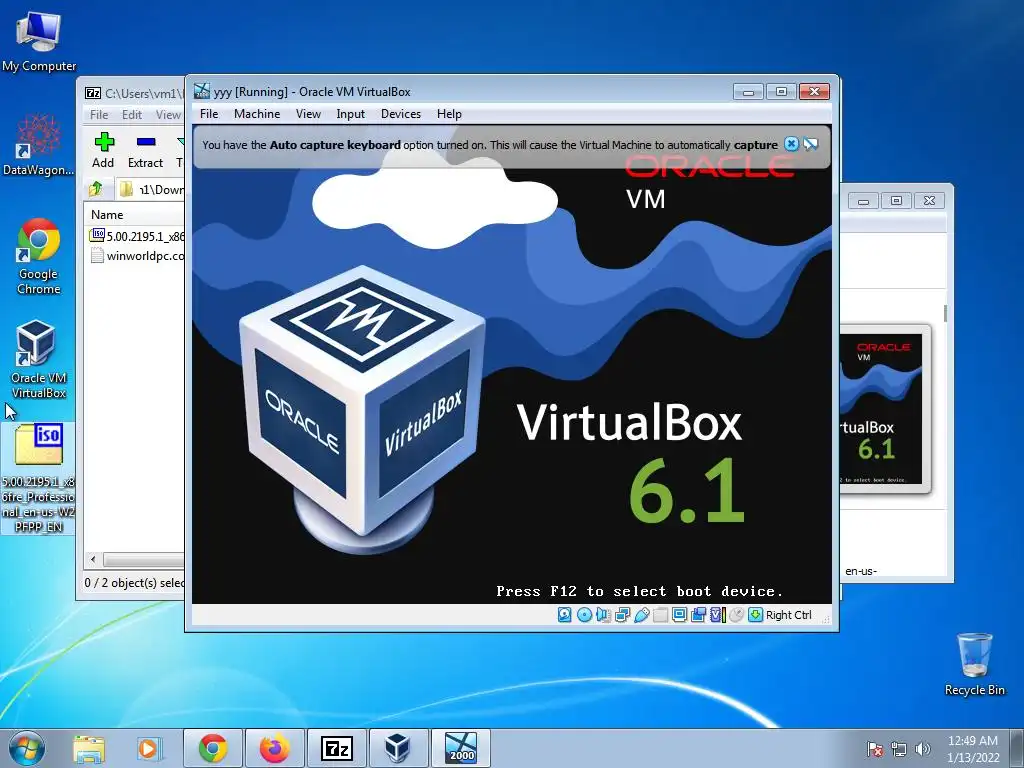Click the up-folder icon in 7-Zip

(96, 189)
